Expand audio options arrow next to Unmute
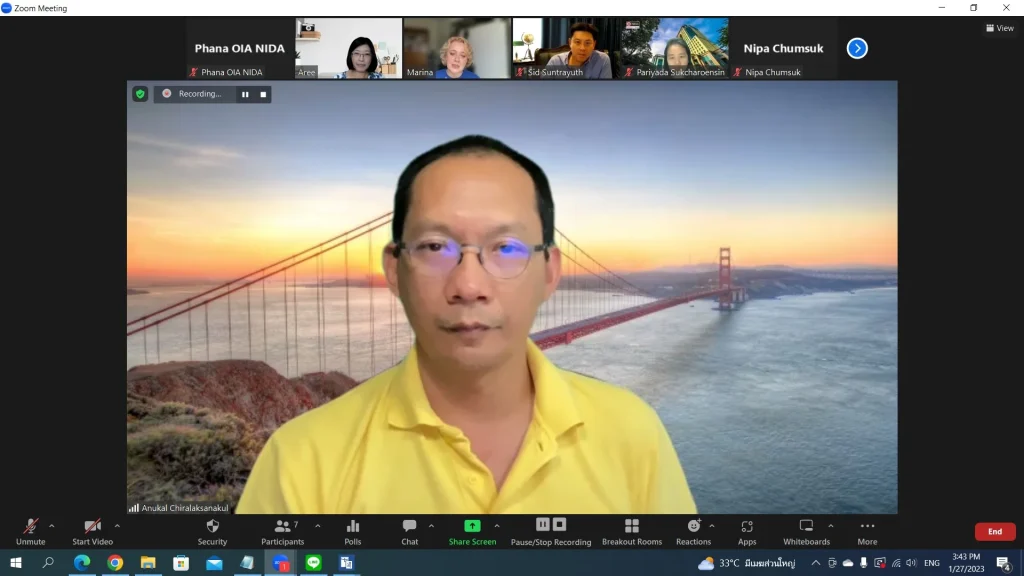This screenshot has height=576, width=1024. 52,526
